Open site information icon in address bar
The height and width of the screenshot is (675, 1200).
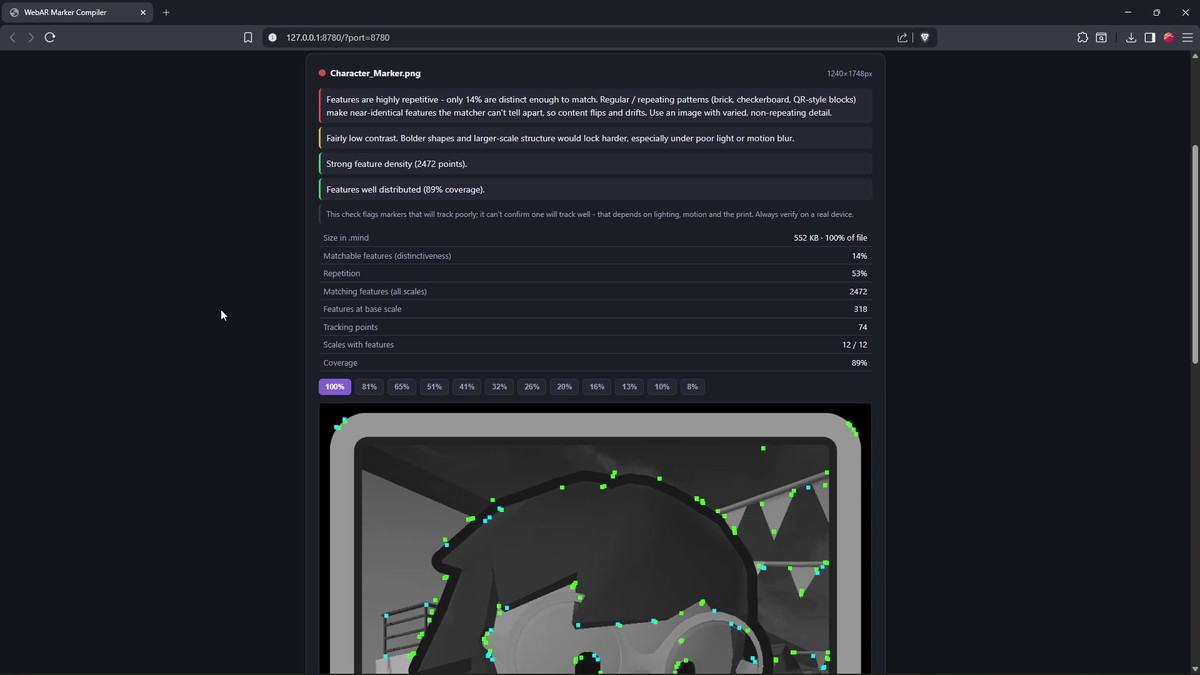coord(272,37)
